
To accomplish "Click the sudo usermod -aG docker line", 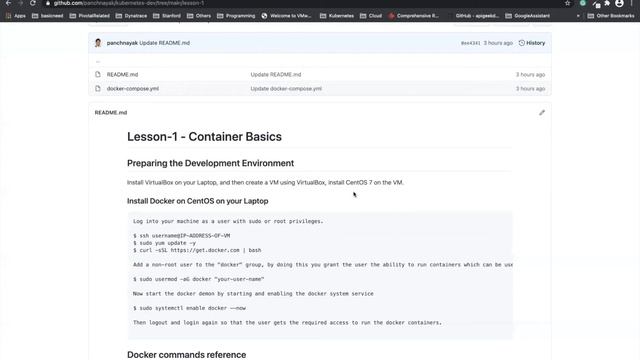I will pyautogui.click(x=199, y=279).
